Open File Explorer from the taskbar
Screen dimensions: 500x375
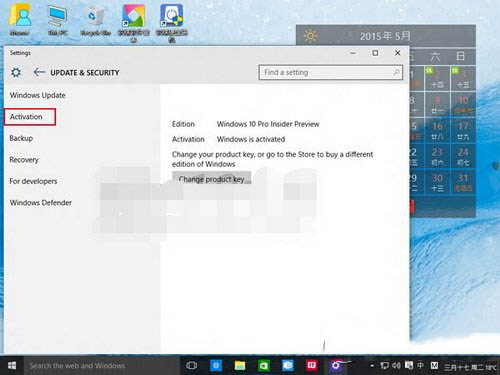click(x=240, y=365)
